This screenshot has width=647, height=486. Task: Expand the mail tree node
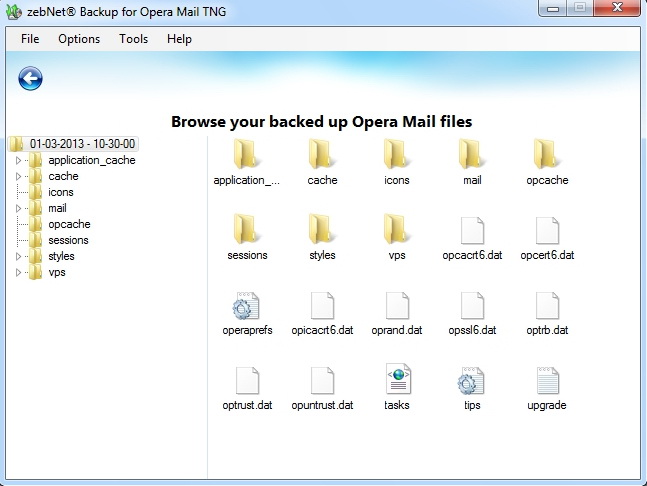18,209
